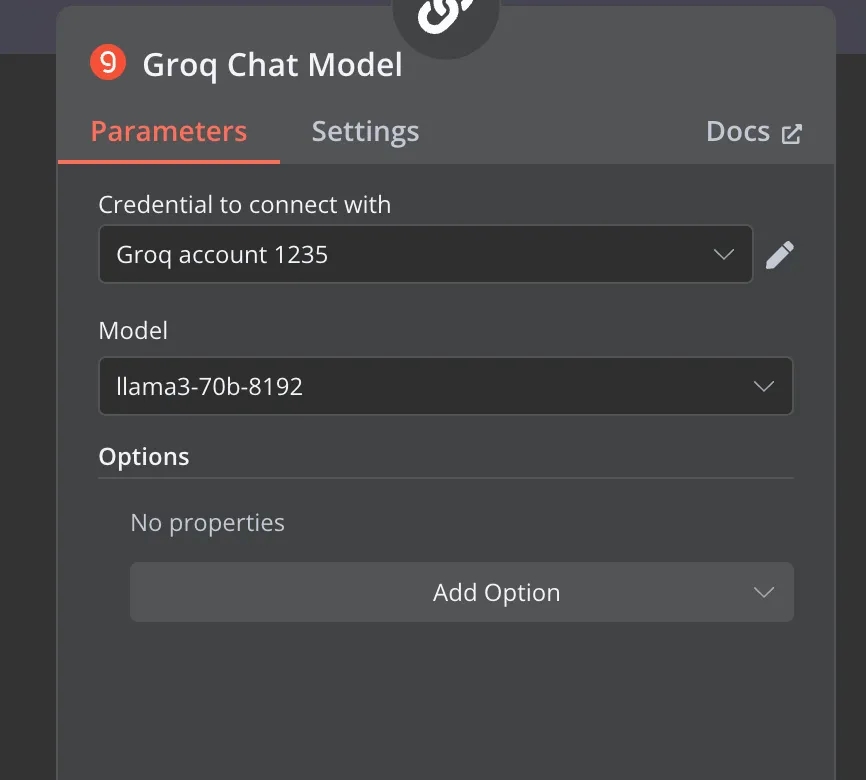Click the chevron arrow in the credential field
The image size is (866, 780).
click(724, 255)
